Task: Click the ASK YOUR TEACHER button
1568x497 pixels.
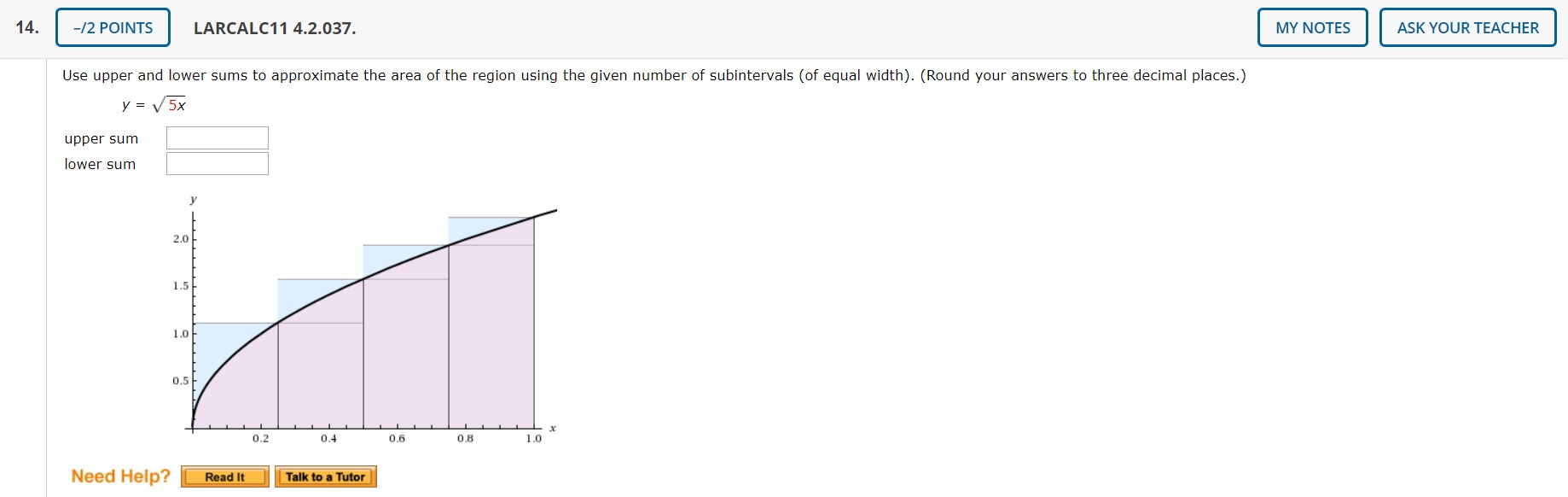Action: pyautogui.click(x=1468, y=26)
